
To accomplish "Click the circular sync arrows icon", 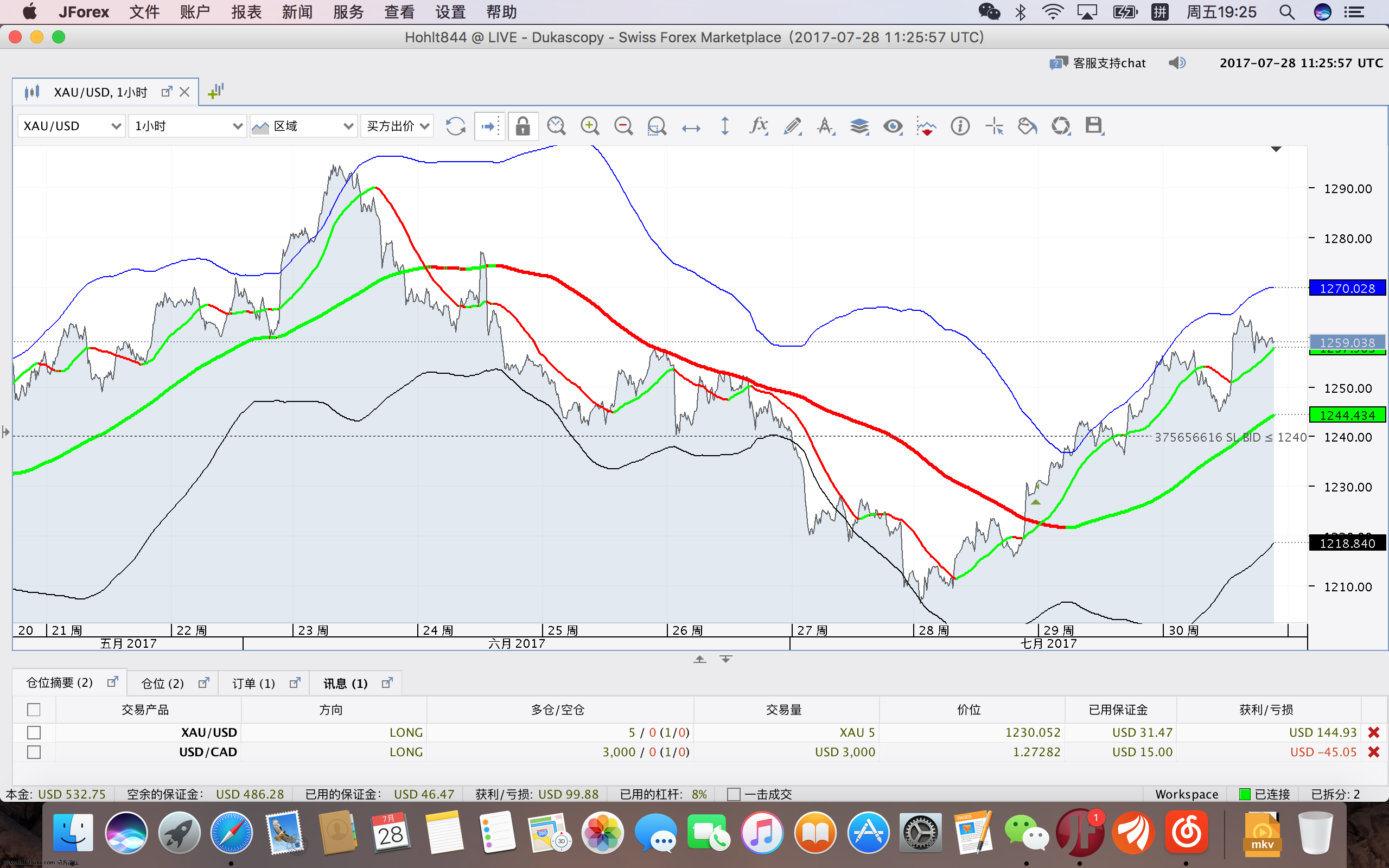I will point(1061,126).
